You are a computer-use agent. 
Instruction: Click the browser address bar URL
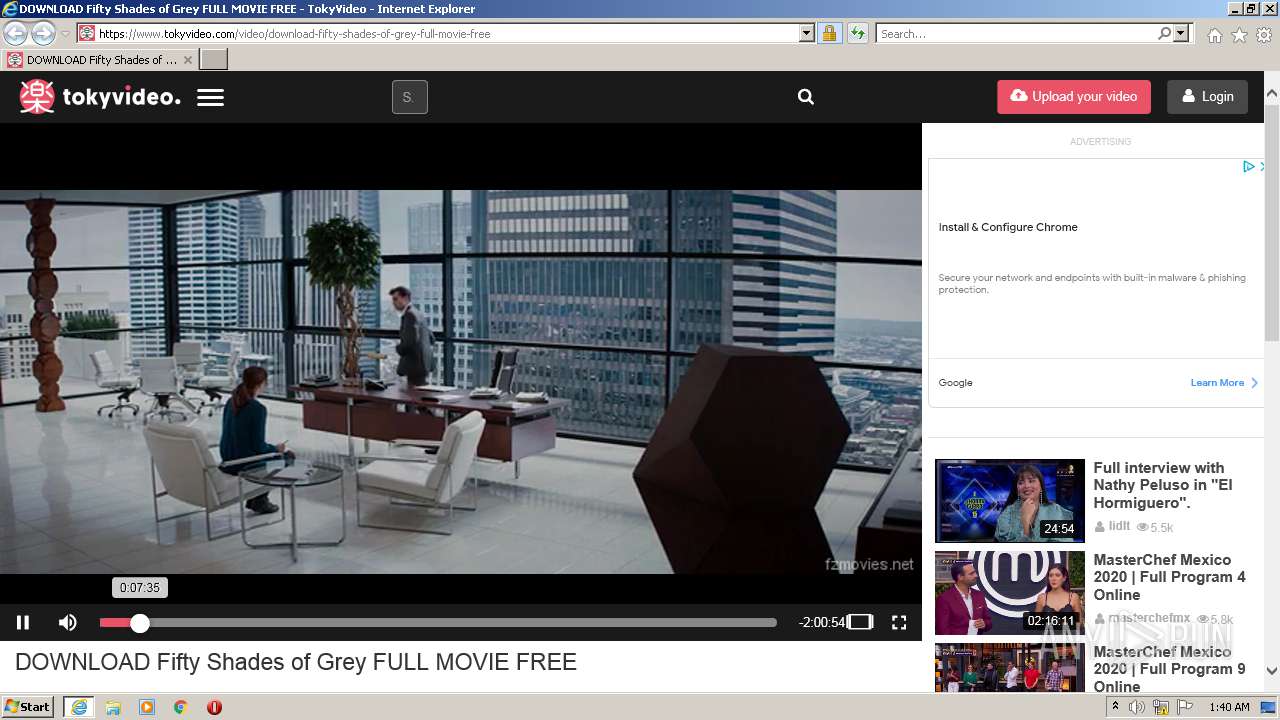coord(294,34)
